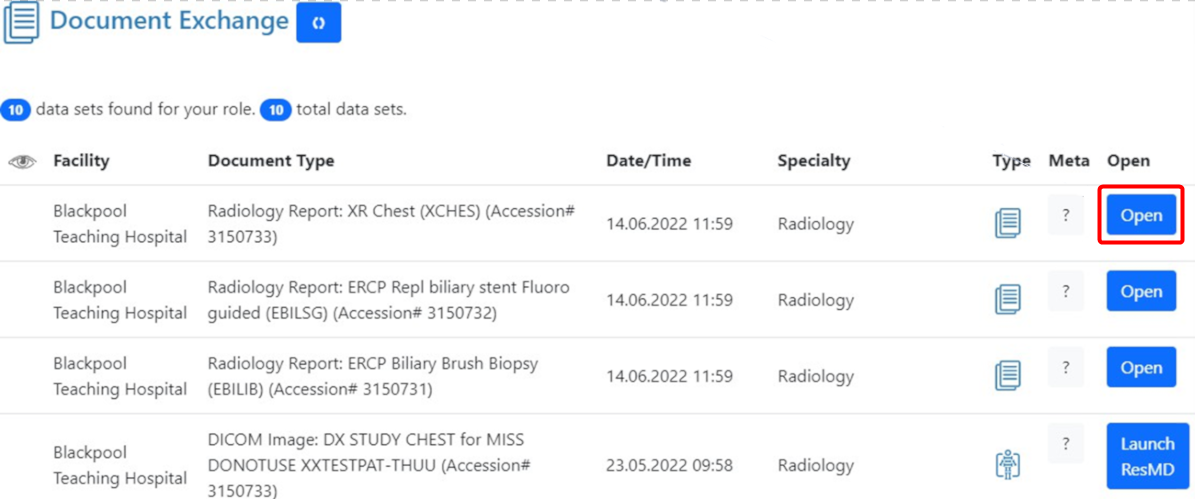Launch ResMD for the DICOM image
The image size is (1195, 499).
click(1147, 456)
